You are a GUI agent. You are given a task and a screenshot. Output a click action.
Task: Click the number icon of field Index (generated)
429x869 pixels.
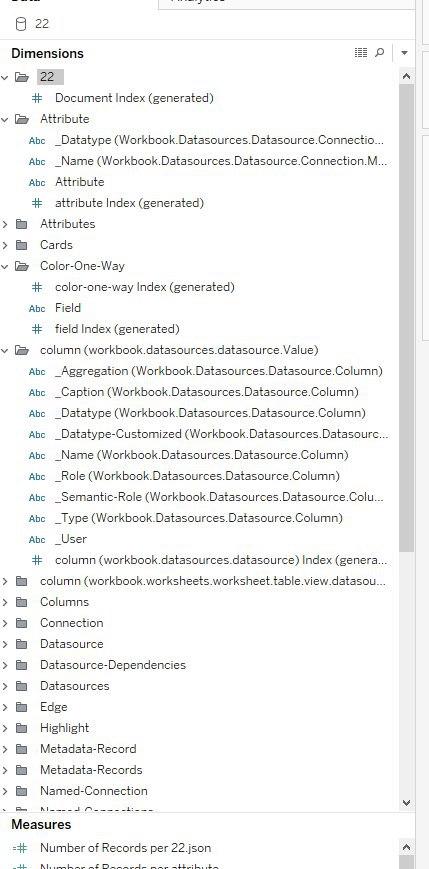point(37,329)
